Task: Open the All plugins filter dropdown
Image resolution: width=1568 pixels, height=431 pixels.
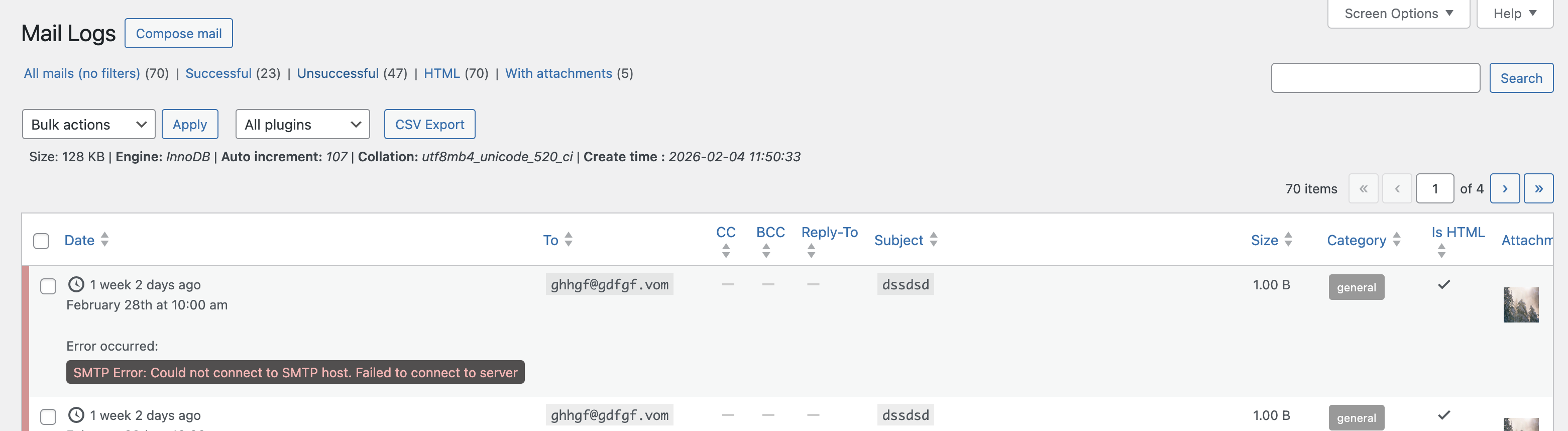Action: [x=302, y=124]
